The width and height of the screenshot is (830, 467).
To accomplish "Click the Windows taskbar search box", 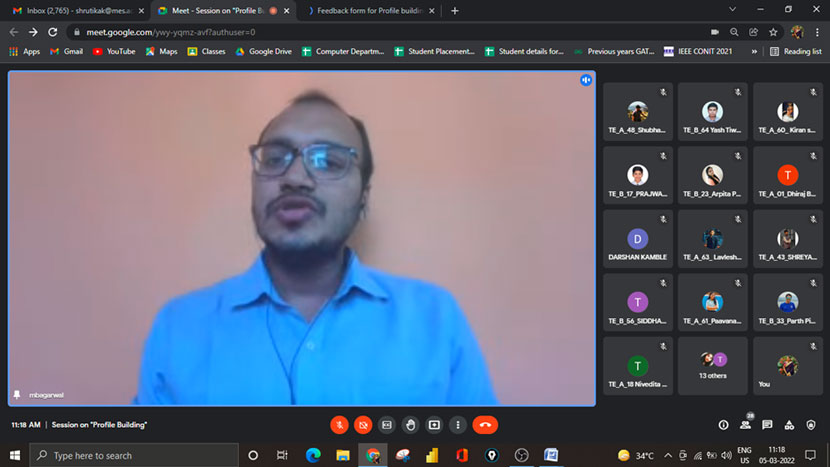I will click(x=133, y=455).
